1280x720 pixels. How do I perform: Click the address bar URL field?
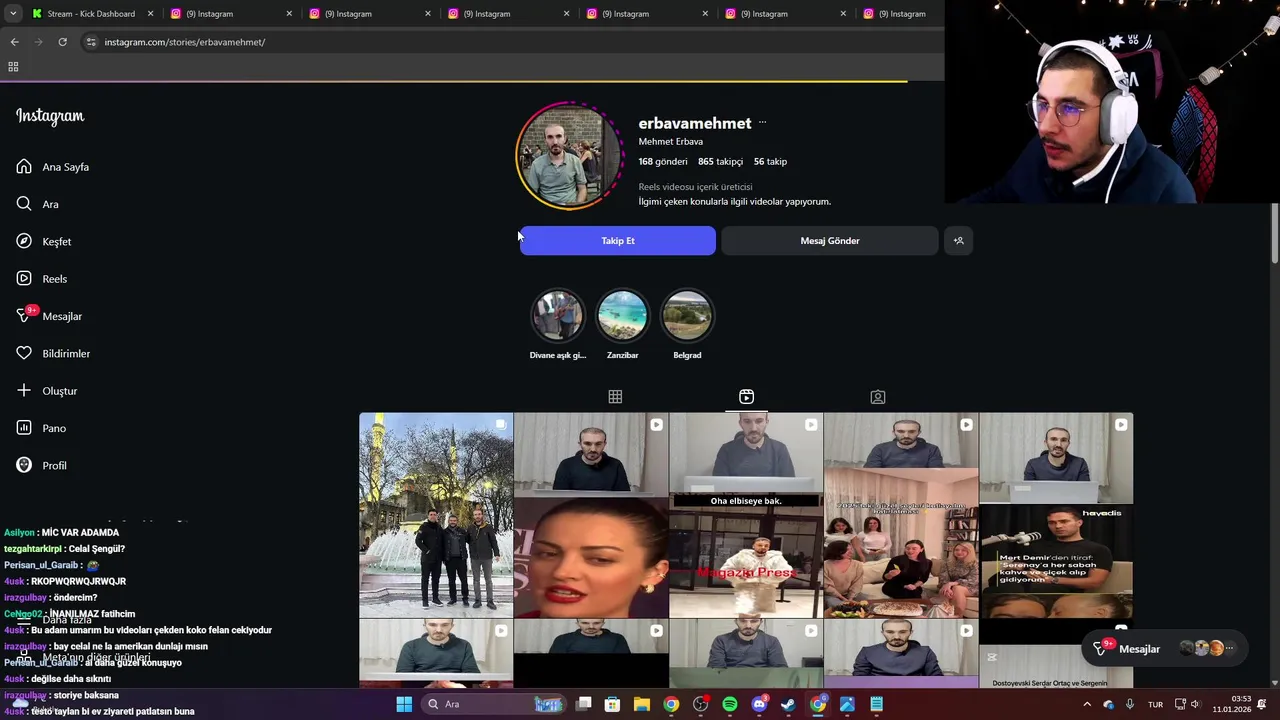point(510,42)
